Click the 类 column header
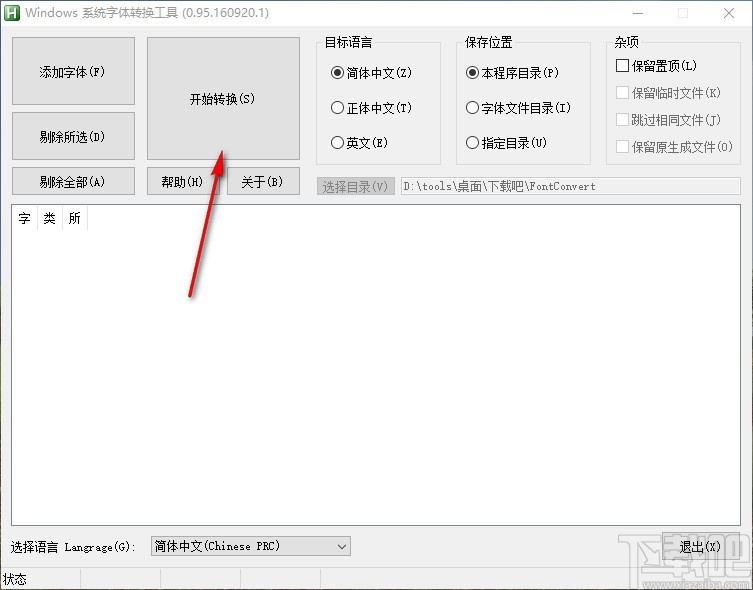 pos(49,218)
